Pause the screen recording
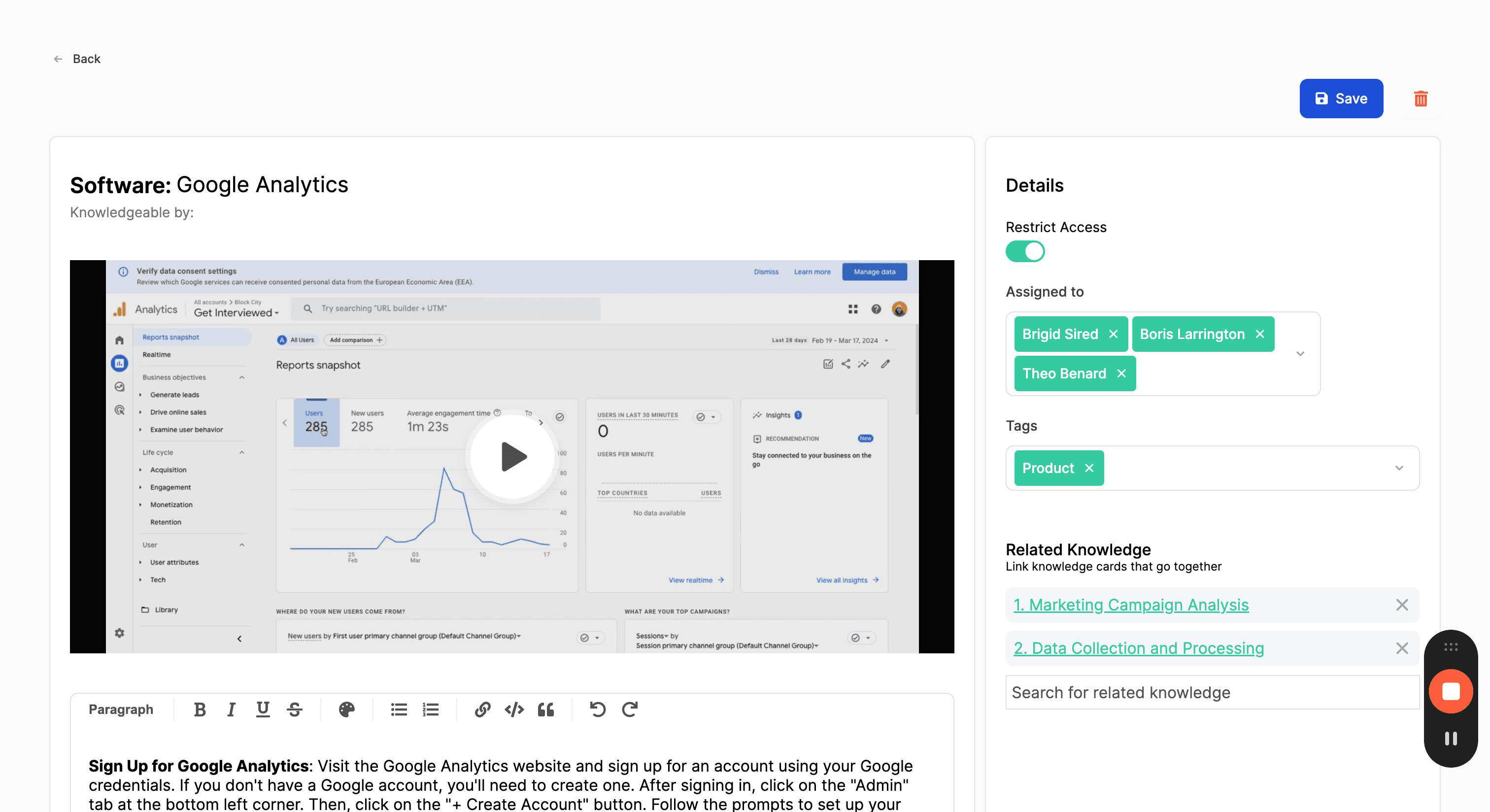 (1451, 739)
